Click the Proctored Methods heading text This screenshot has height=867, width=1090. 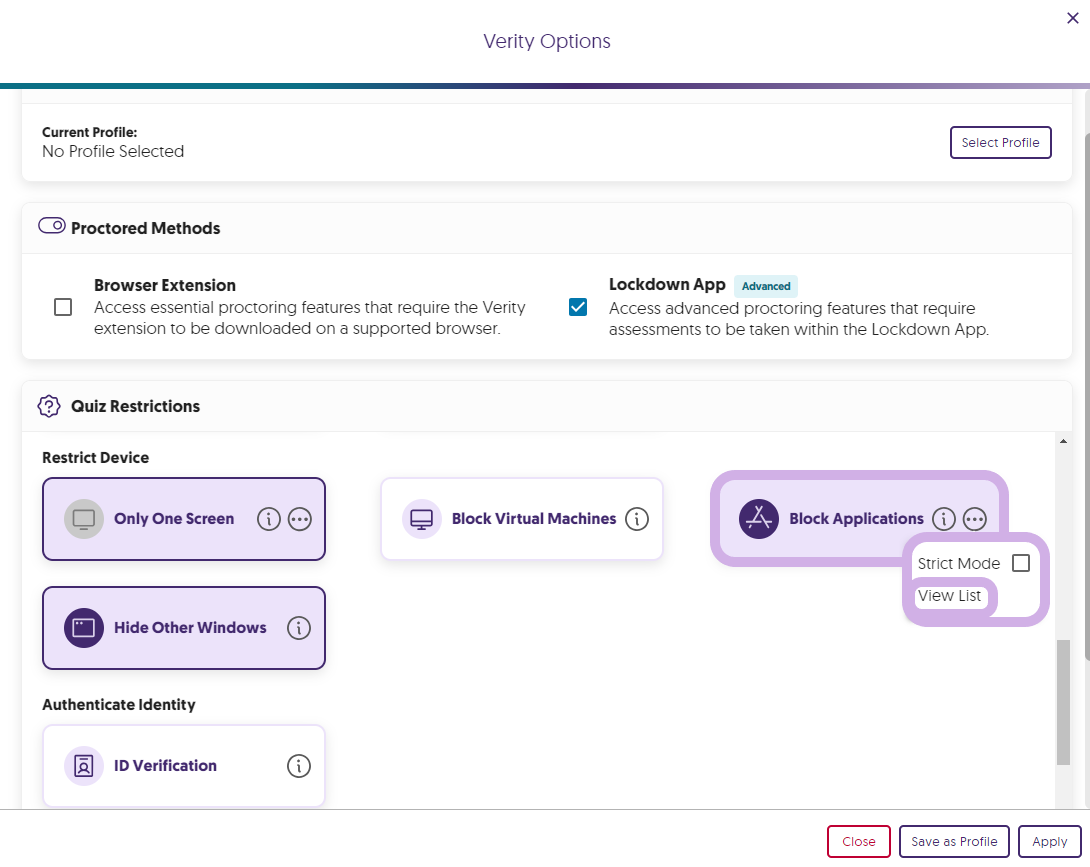point(145,228)
